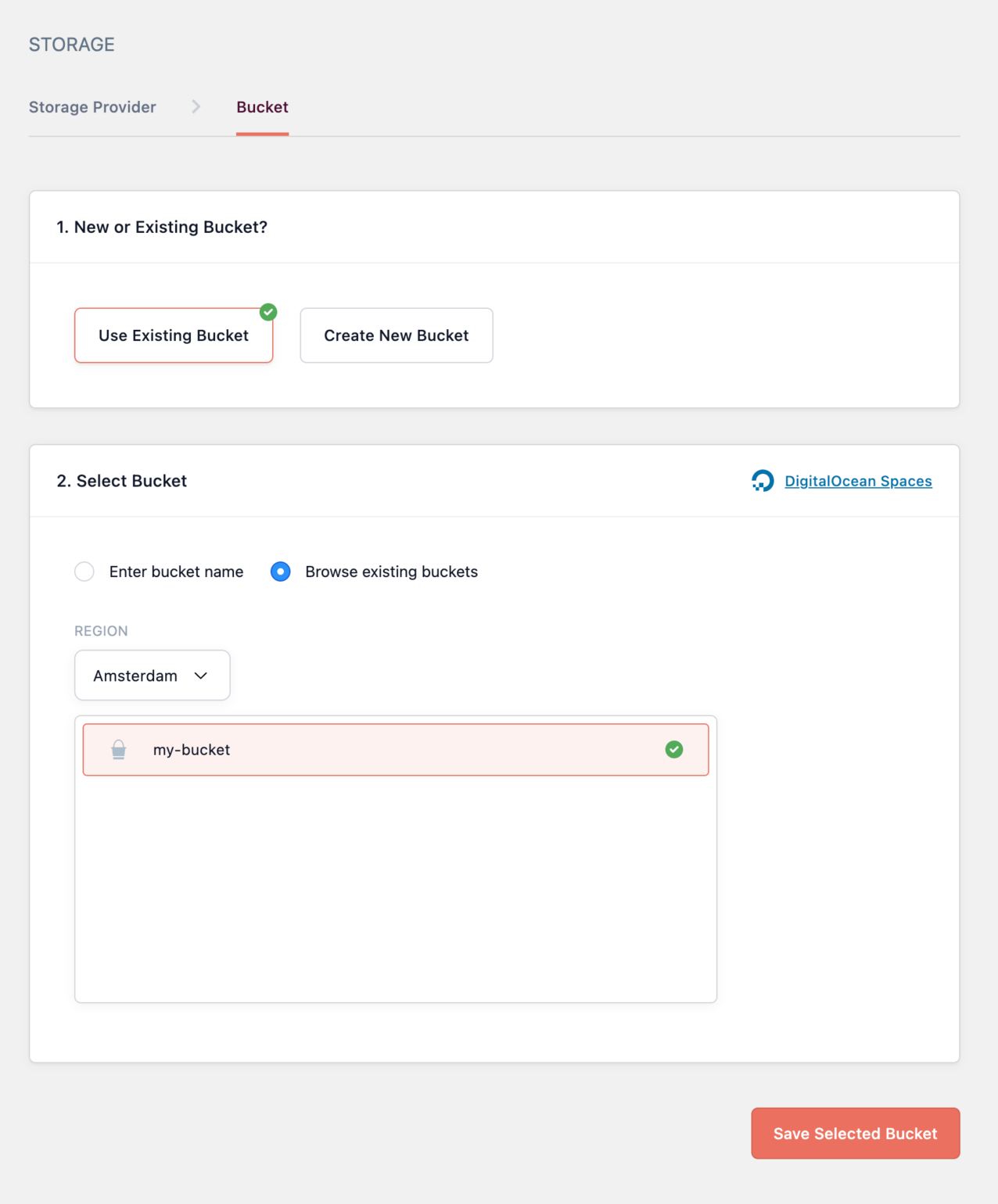The height and width of the screenshot is (1204, 998).
Task: Select the my-bucket row text
Action: [x=192, y=750]
